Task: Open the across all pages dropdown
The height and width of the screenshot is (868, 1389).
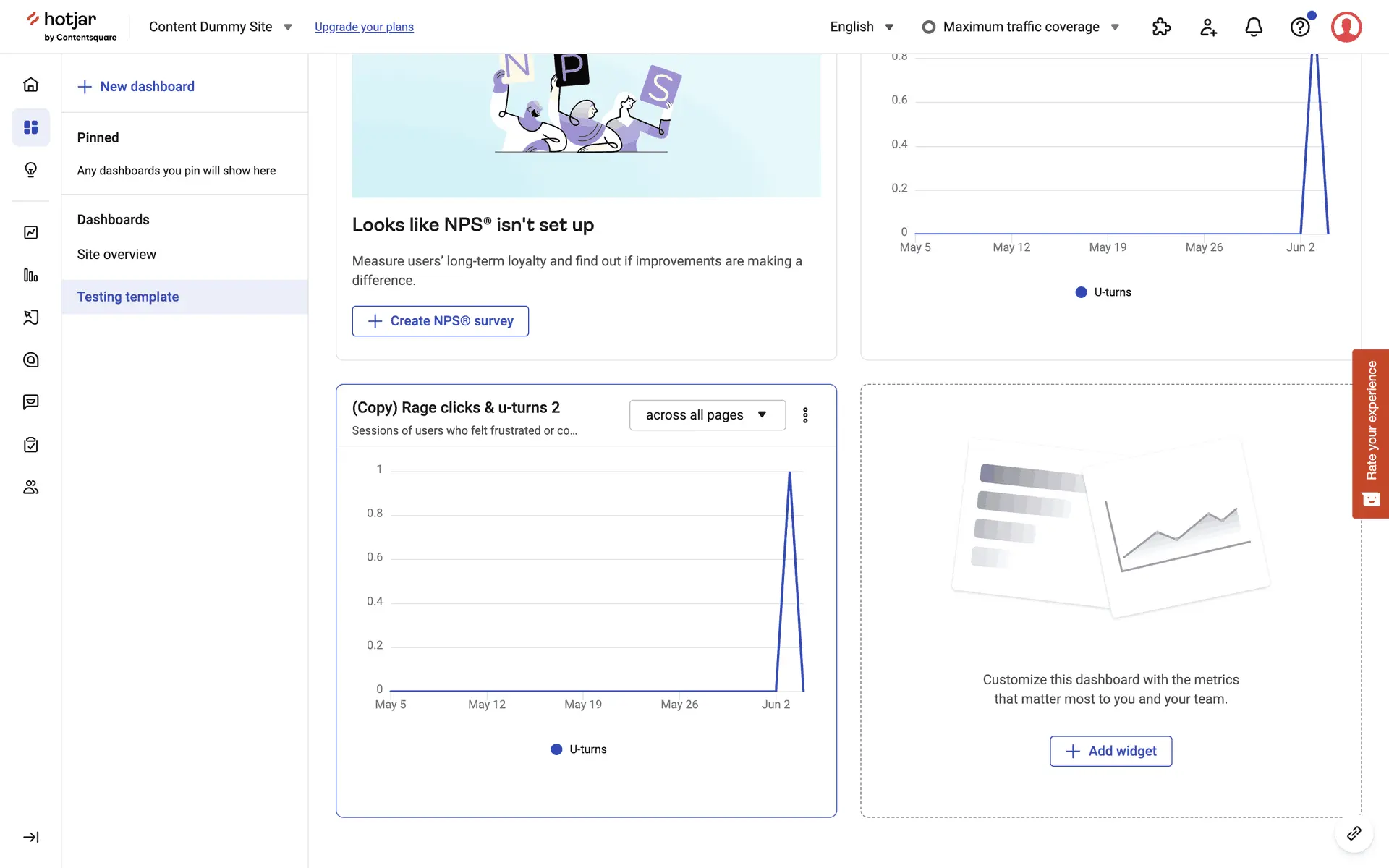Action: [x=707, y=415]
